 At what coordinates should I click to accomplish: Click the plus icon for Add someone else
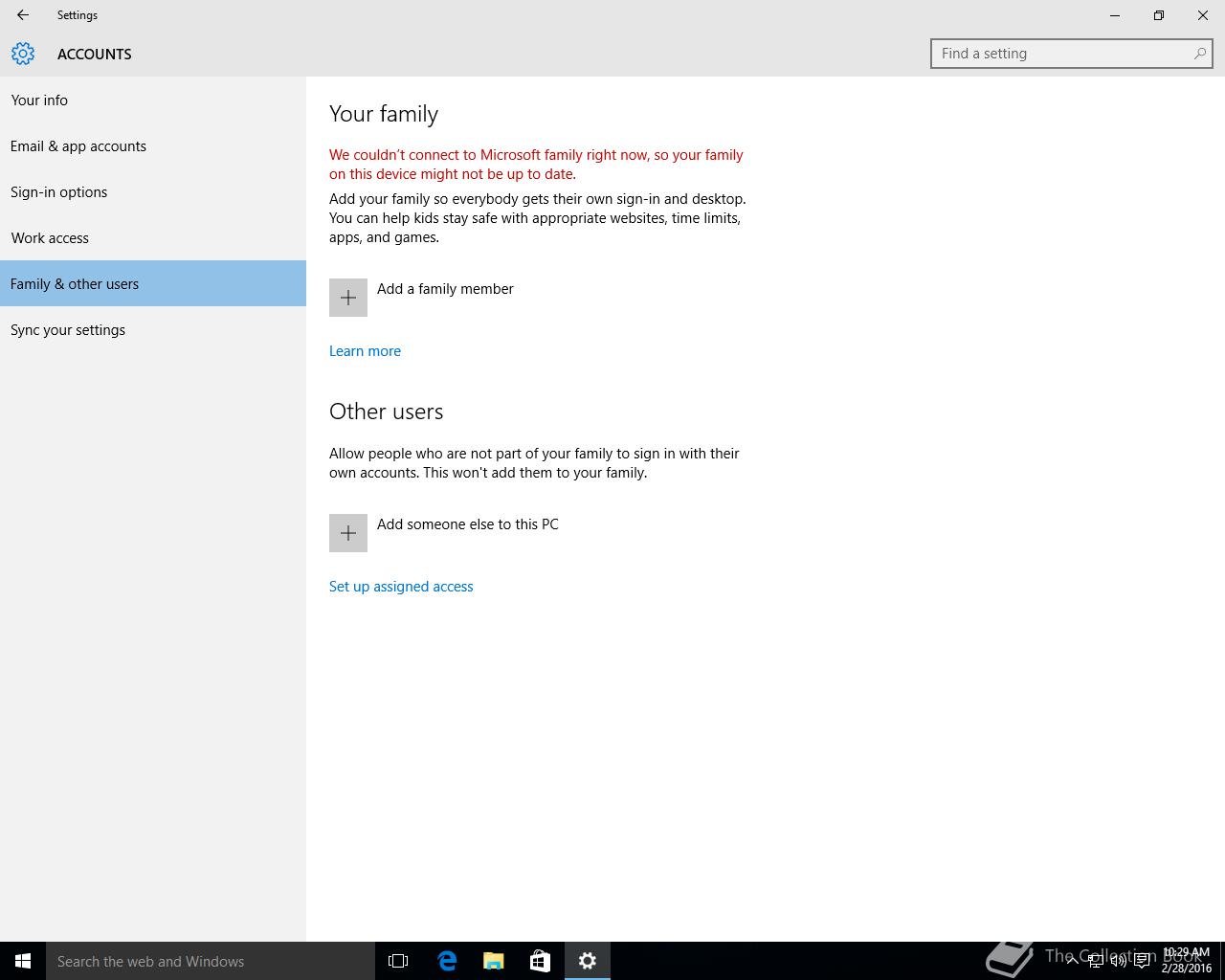coord(348,533)
